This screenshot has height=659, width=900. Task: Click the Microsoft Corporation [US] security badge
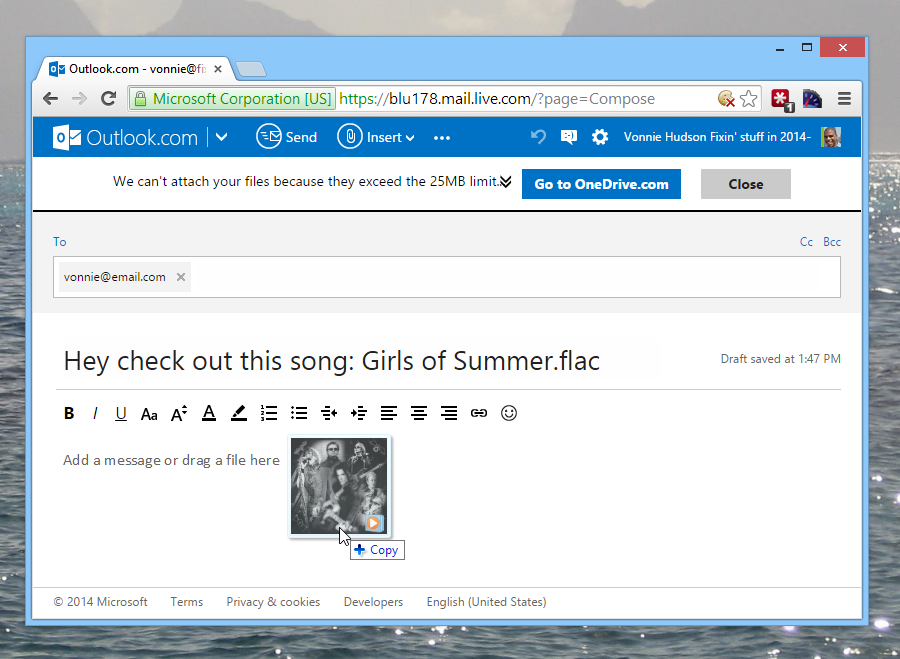(232, 99)
